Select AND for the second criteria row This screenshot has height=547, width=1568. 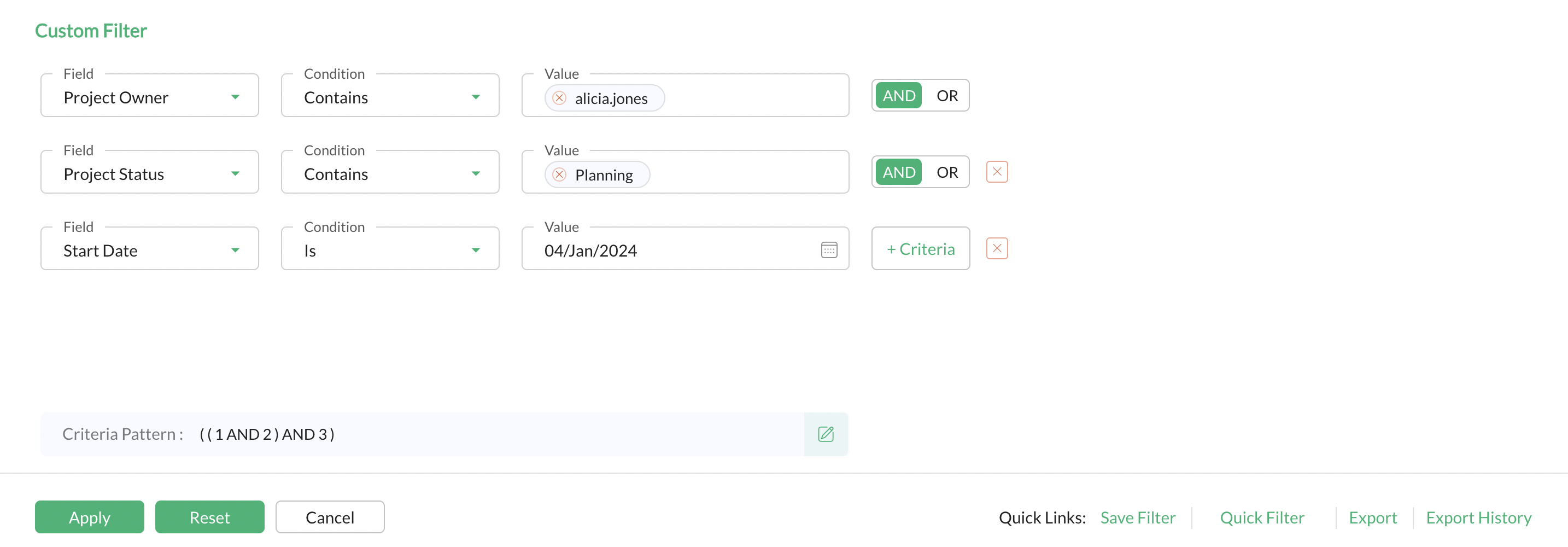(898, 172)
